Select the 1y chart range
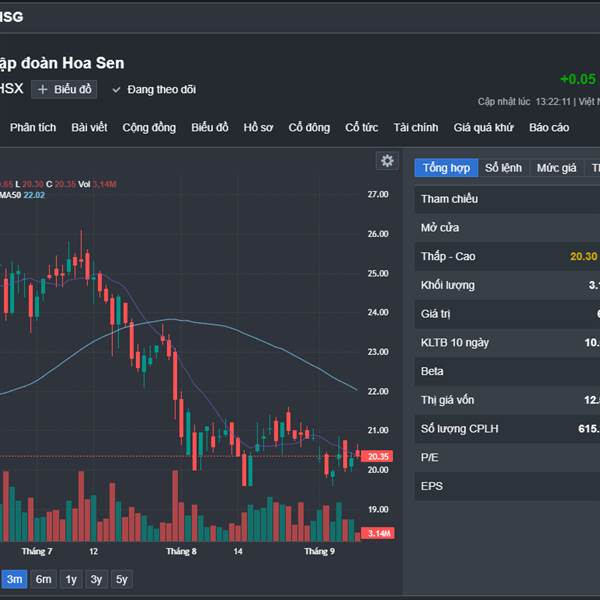Viewport: 600px width, 600px height. click(x=71, y=579)
